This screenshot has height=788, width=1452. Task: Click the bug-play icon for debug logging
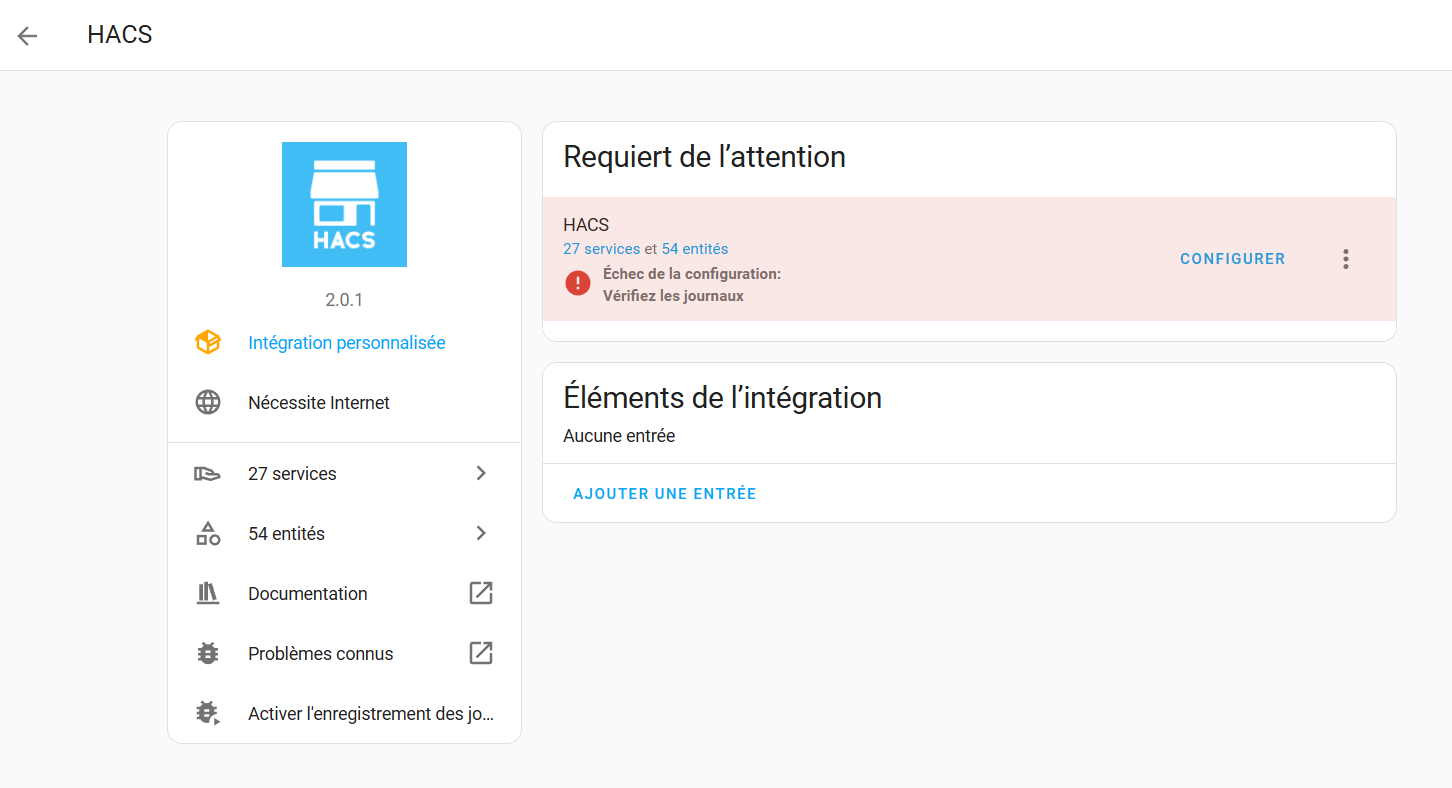(x=207, y=713)
